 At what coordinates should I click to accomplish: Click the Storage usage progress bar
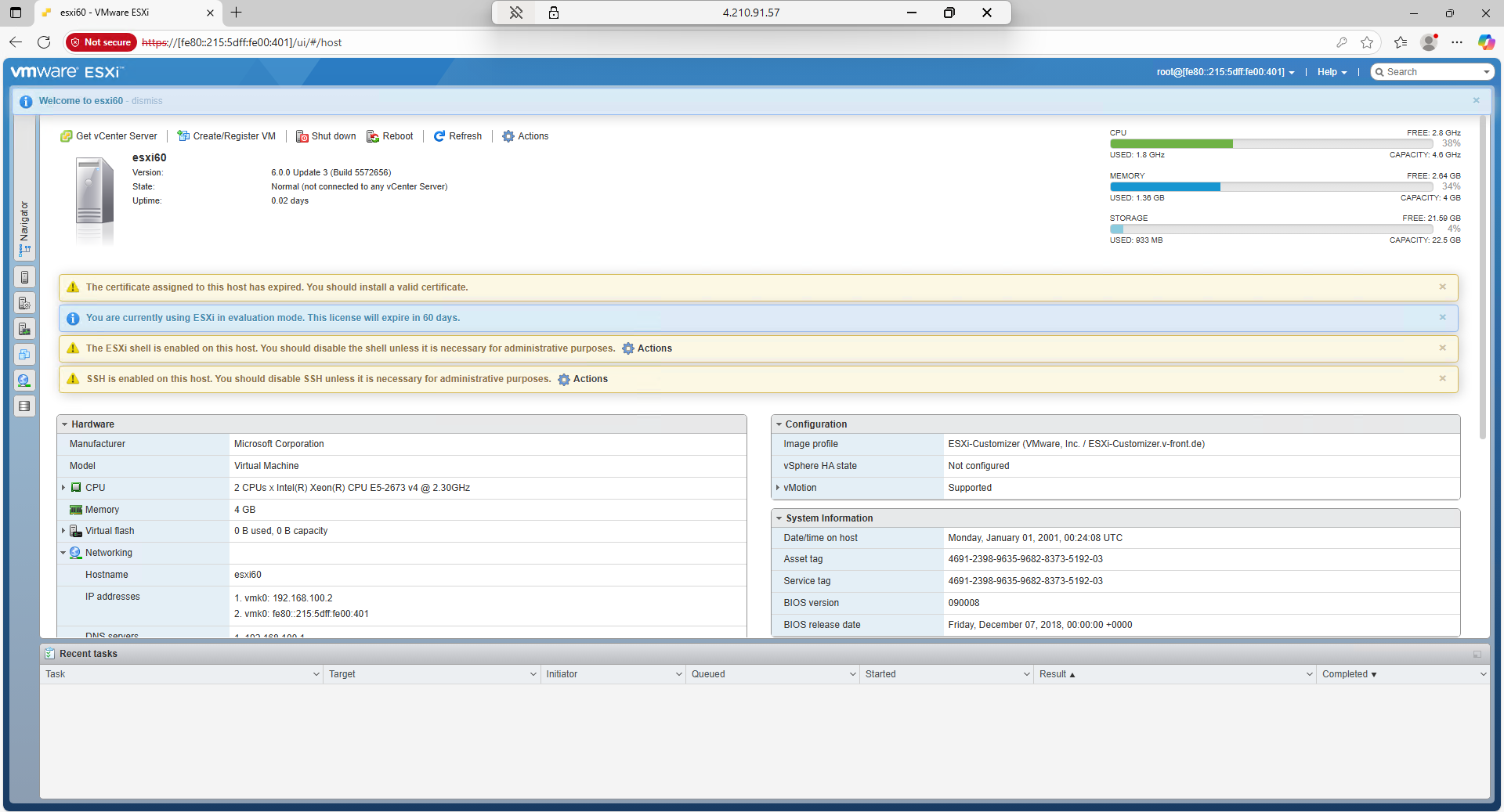pos(1271,229)
